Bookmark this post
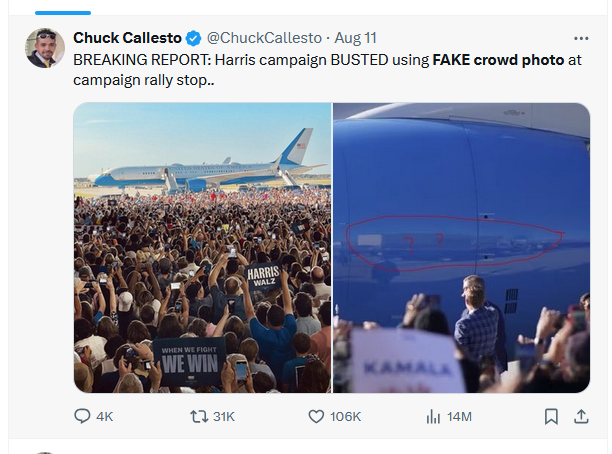The image size is (612, 454). (551, 416)
